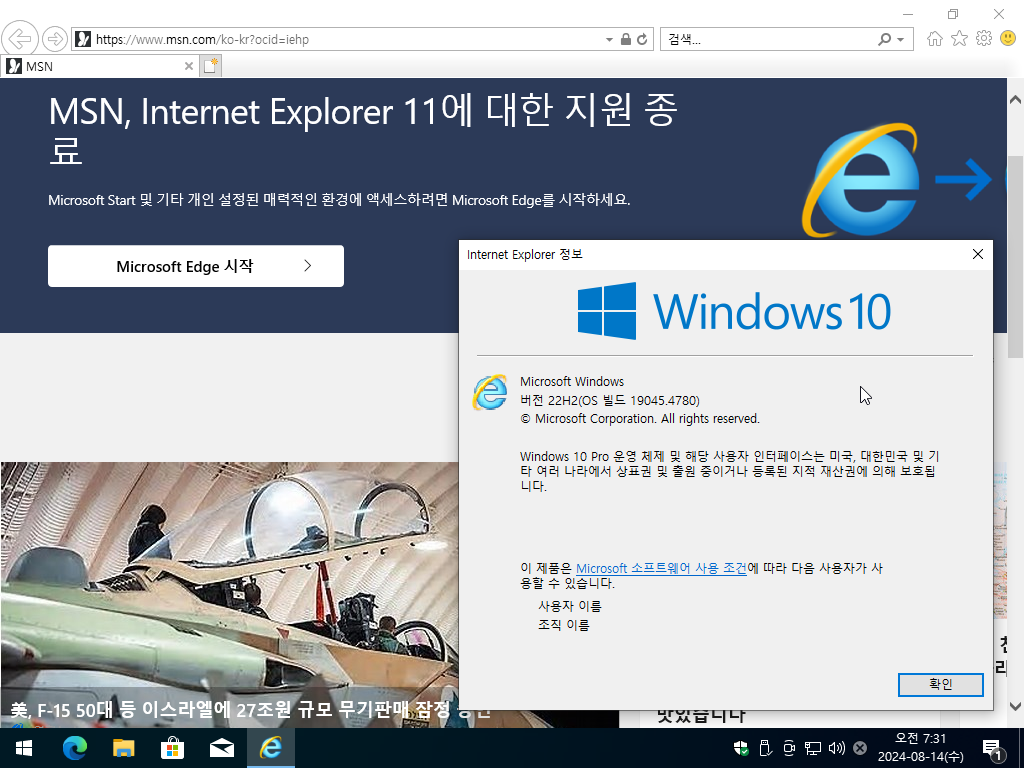1024x768 pixels.
Task: Open Microsoft Store from taskbar
Action: (172, 748)
